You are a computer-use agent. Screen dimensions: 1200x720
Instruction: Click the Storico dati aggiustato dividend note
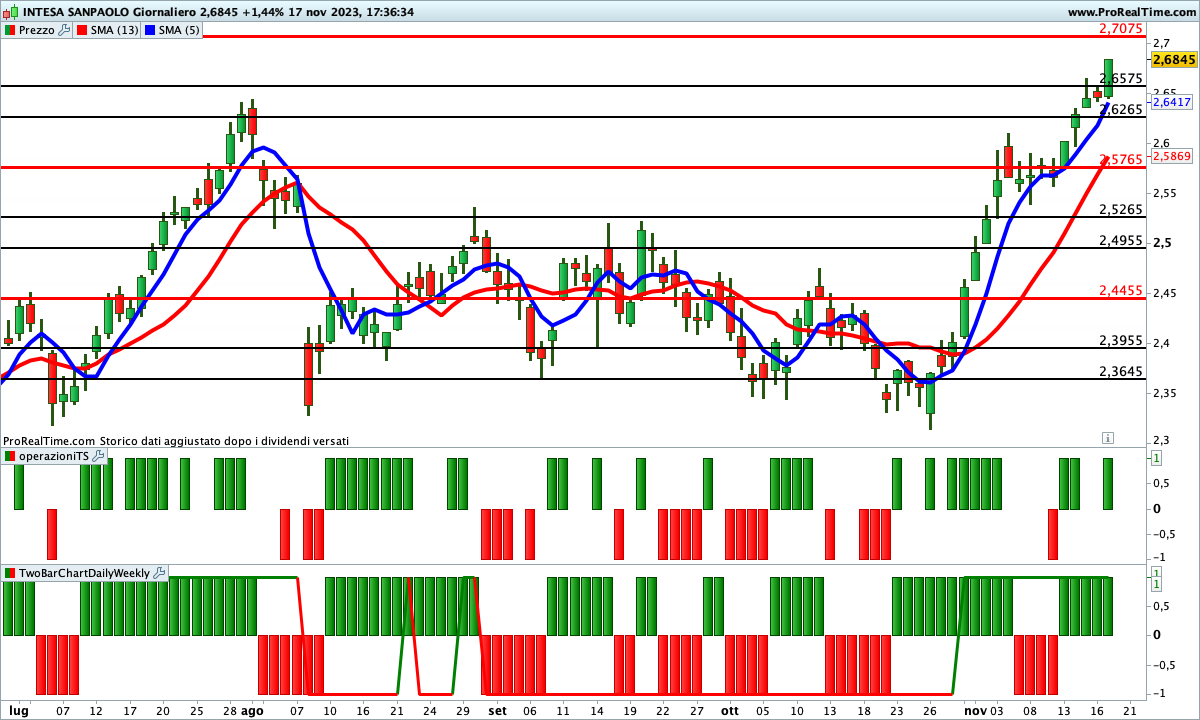tap(225, 440)
